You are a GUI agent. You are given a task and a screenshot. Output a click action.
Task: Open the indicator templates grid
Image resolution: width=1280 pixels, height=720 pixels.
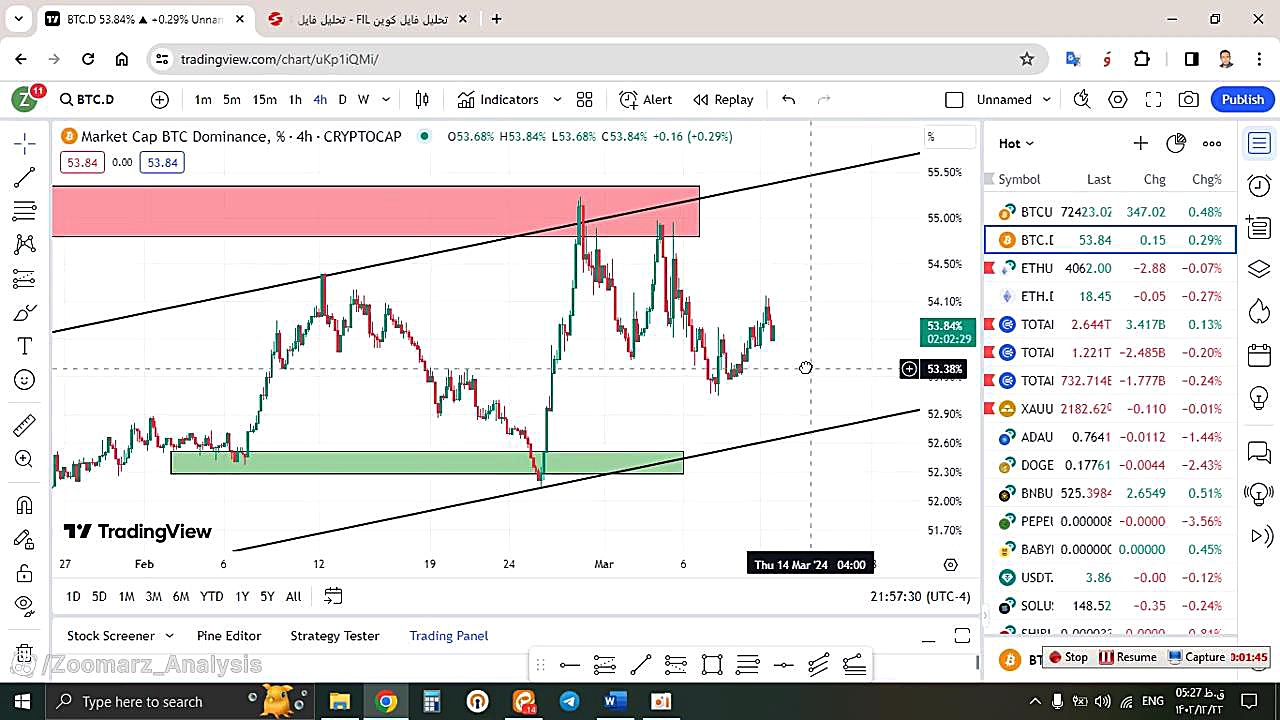tap(584, 99)
